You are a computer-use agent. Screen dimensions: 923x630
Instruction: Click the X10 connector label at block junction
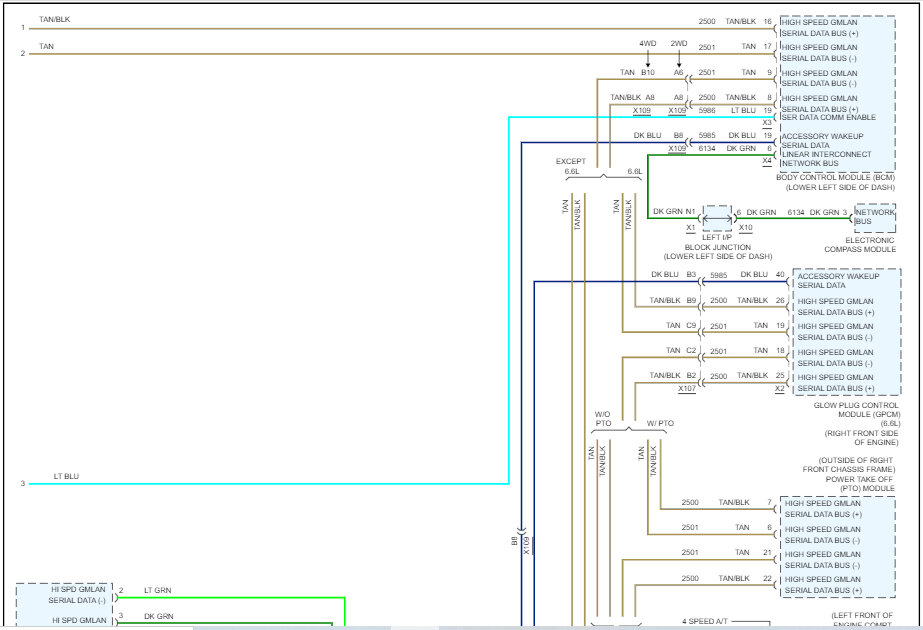tap(745, 227)
